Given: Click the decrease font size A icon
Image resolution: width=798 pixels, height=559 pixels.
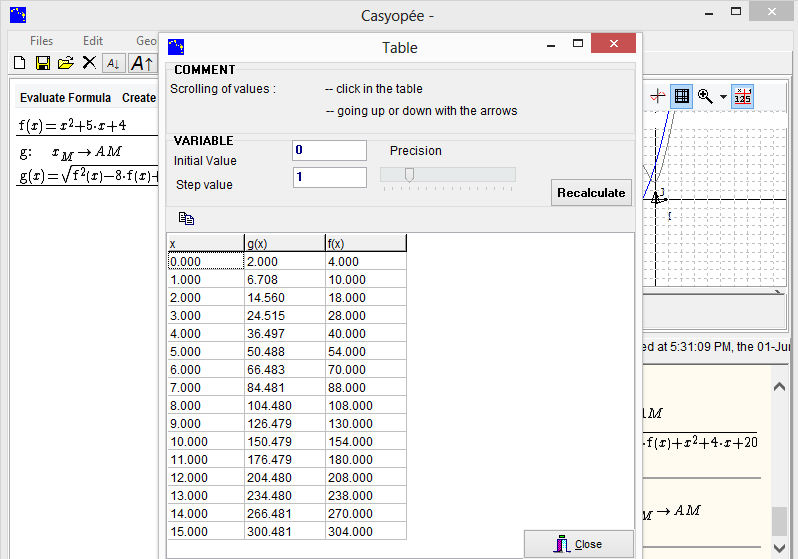Looking at the screenshot, I should (x=113, y=64).
